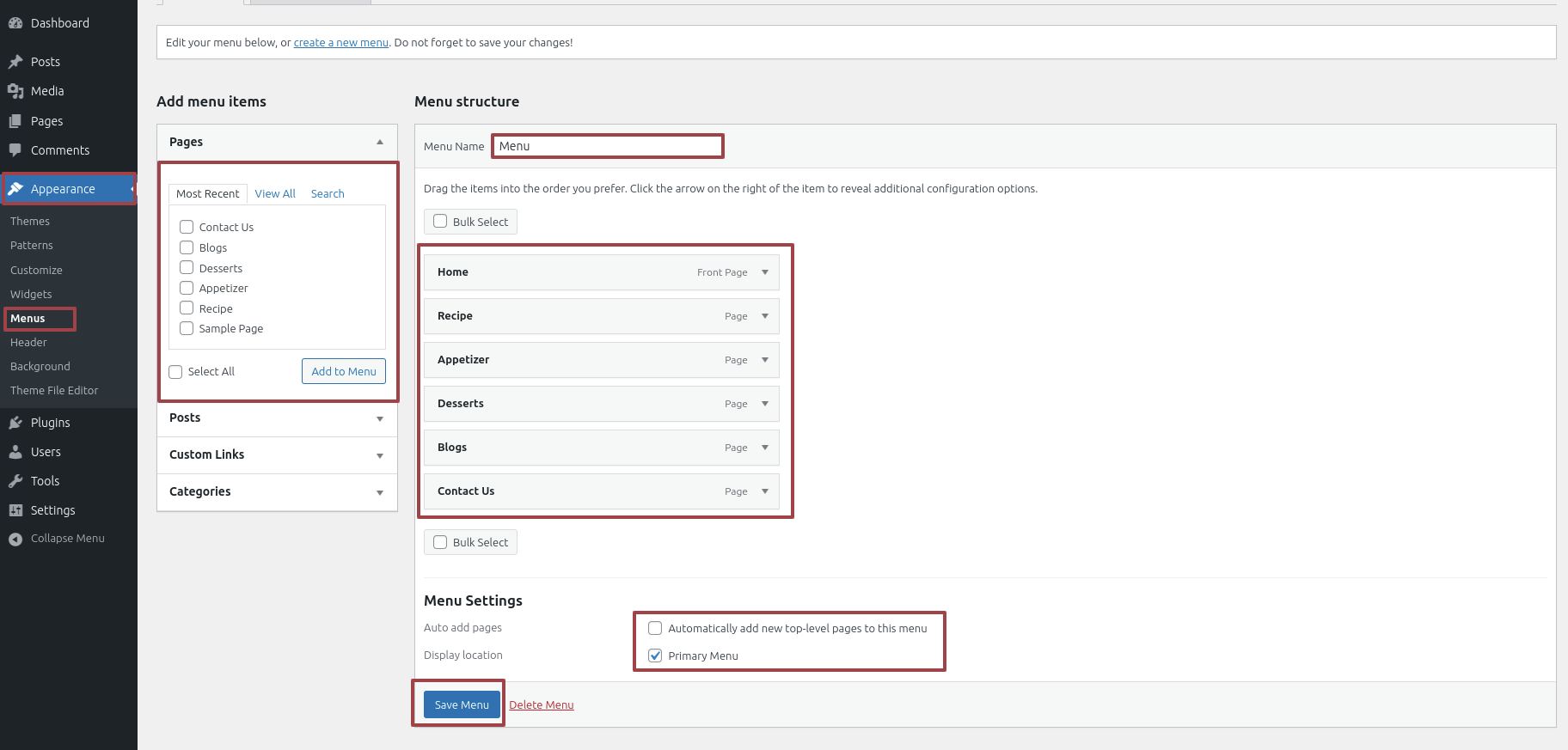The width and height of the screenshot is (1568, 750).
Task: Click the Categories panel title
Action: pos(199,491)
